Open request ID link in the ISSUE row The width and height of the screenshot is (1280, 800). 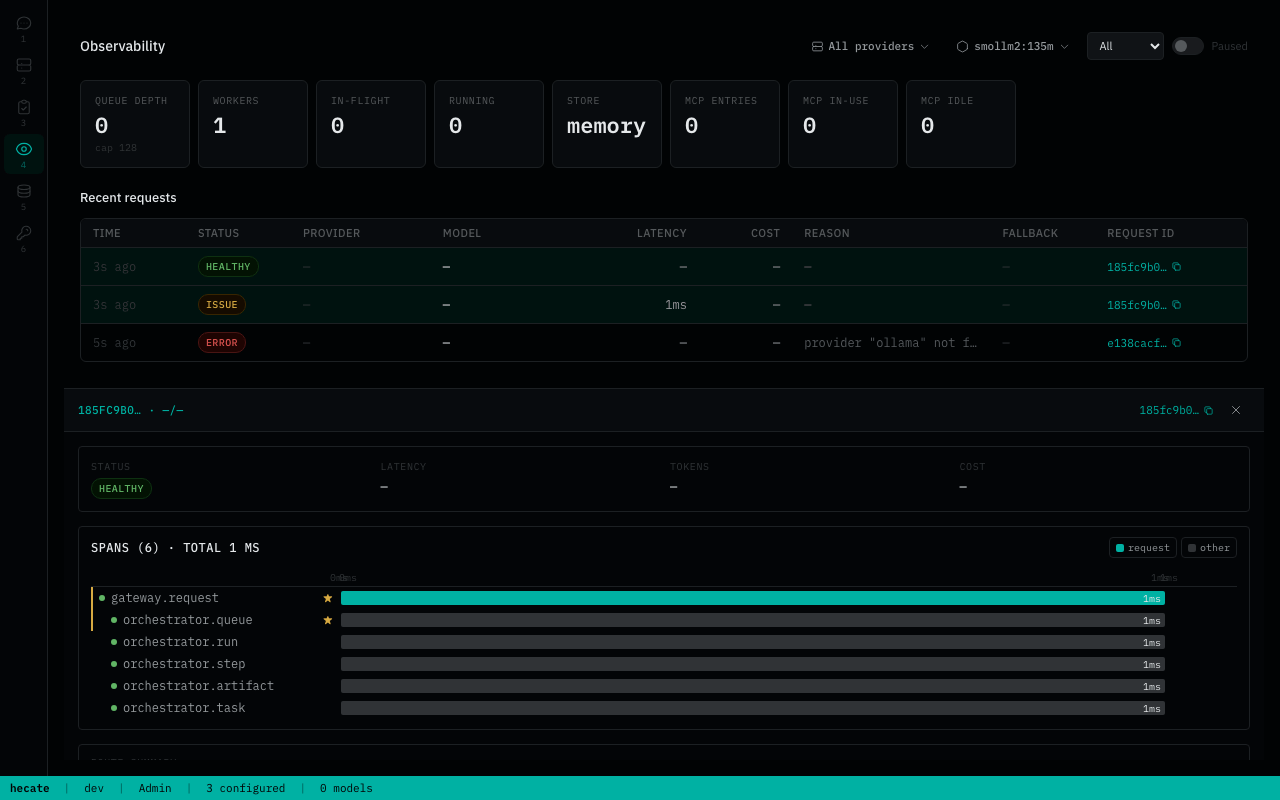click(1137, 305)
